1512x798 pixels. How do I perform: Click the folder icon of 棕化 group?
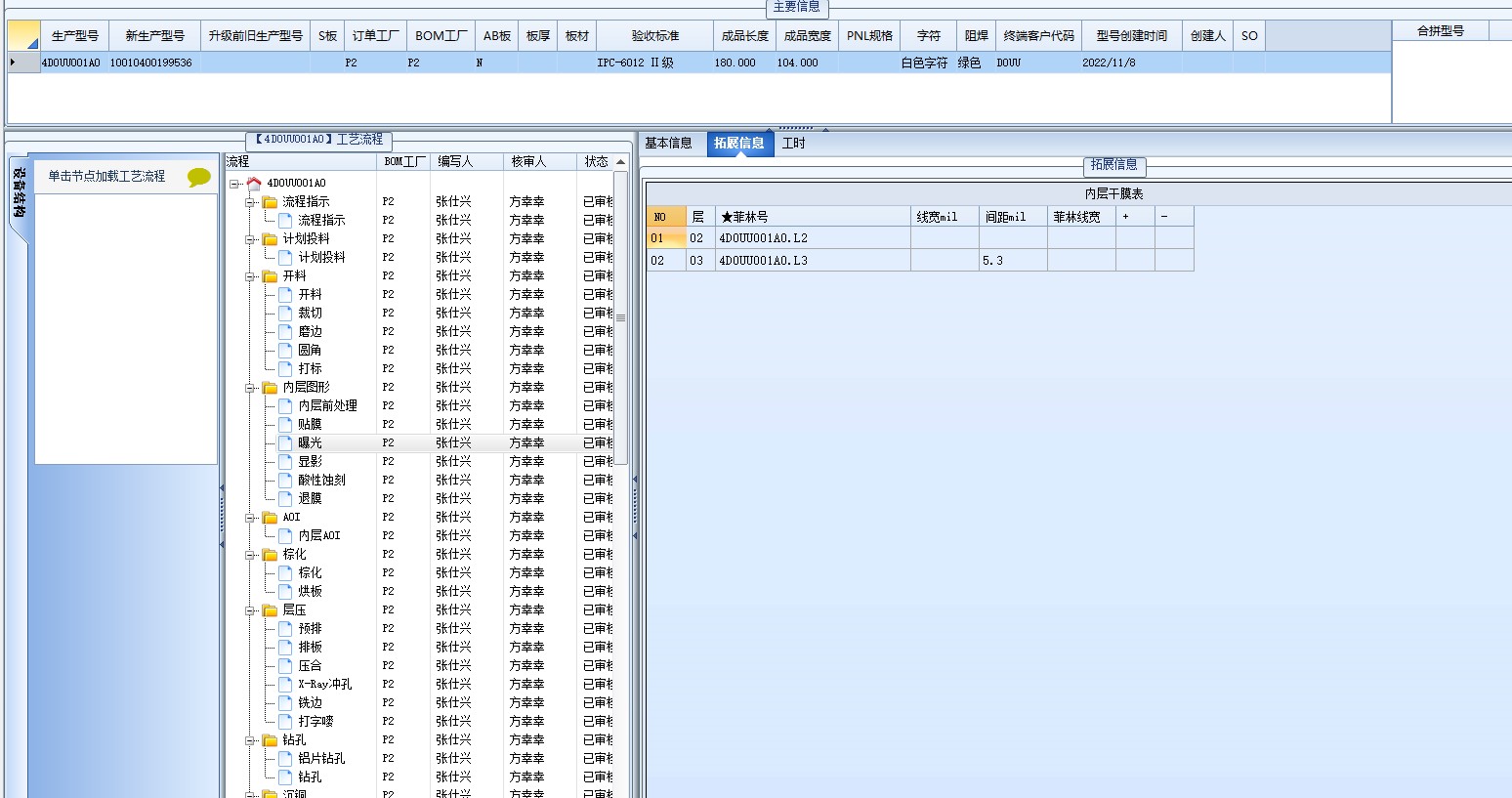point(270,554)
